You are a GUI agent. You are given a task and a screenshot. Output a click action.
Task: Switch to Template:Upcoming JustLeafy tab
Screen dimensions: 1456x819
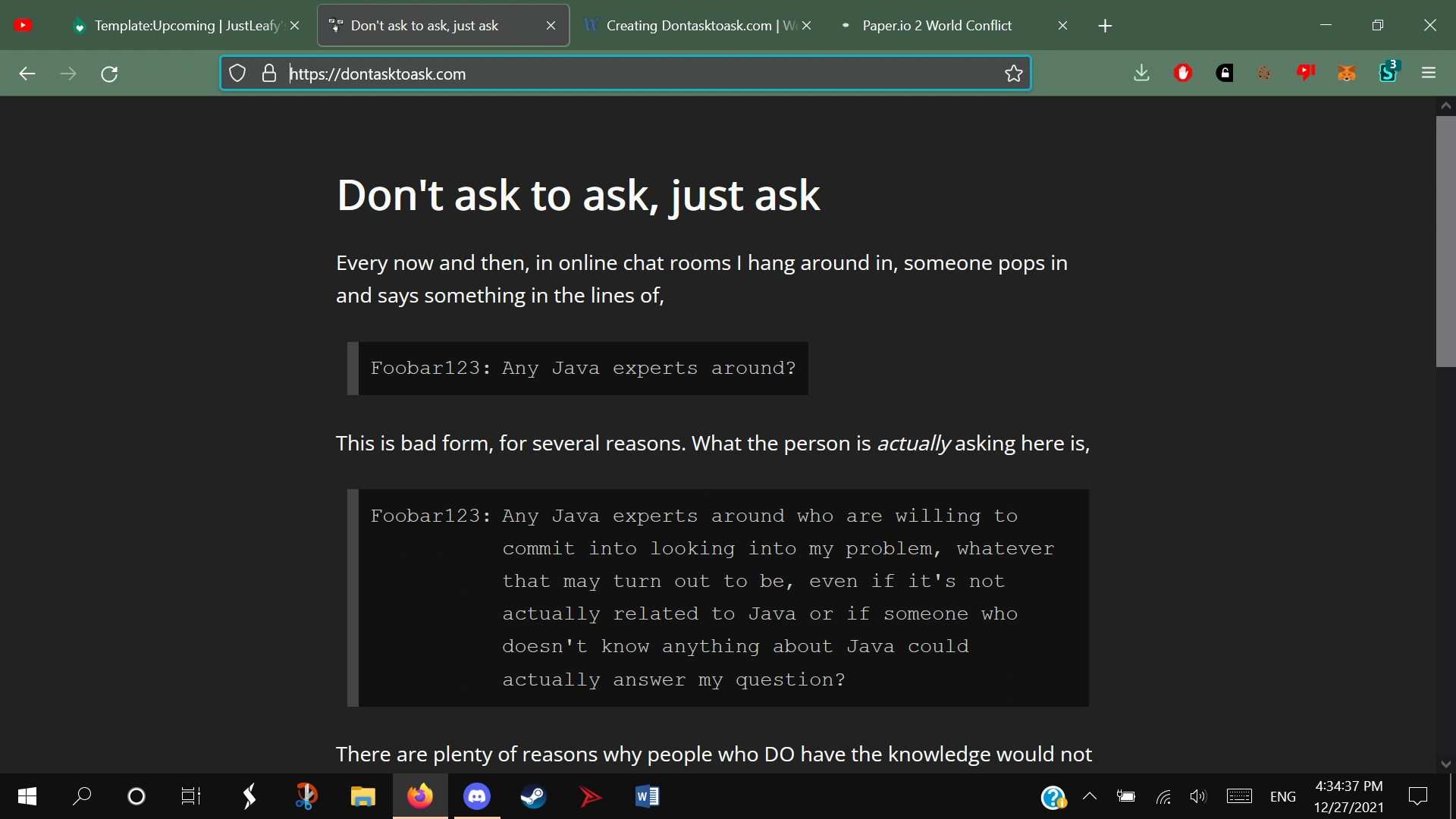coord(182,26)
